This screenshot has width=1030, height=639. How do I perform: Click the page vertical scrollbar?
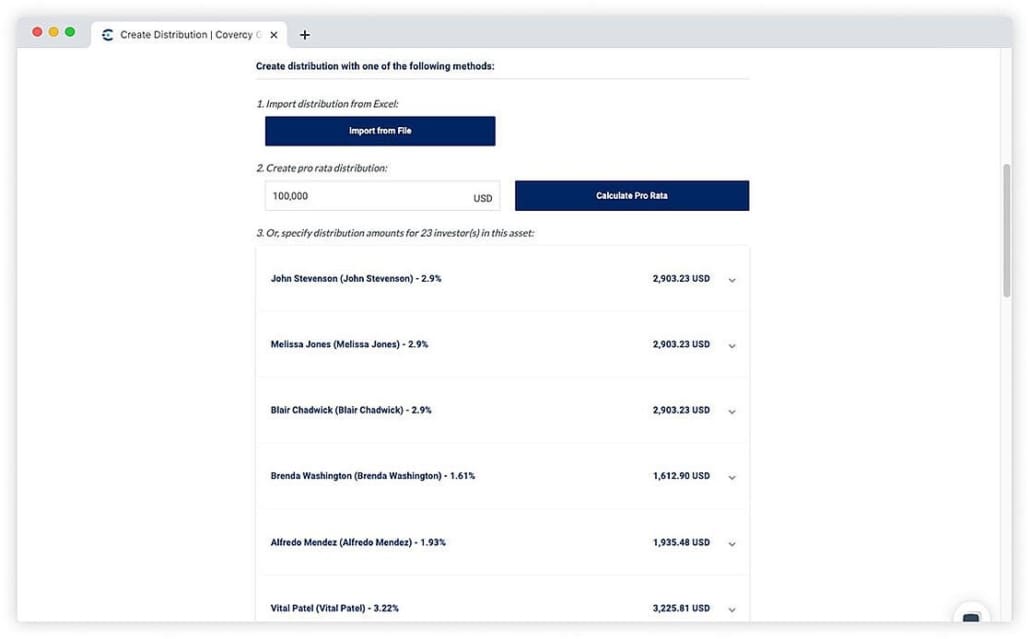pos(1006,230)
